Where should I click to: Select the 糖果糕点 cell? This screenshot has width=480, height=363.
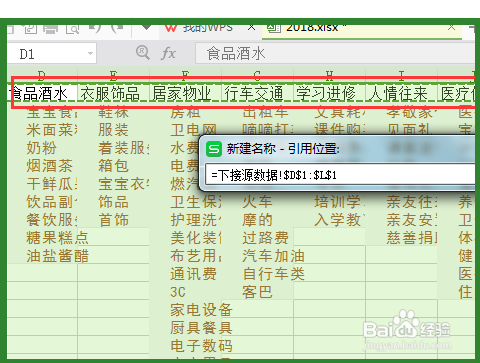tap(42, 238)
